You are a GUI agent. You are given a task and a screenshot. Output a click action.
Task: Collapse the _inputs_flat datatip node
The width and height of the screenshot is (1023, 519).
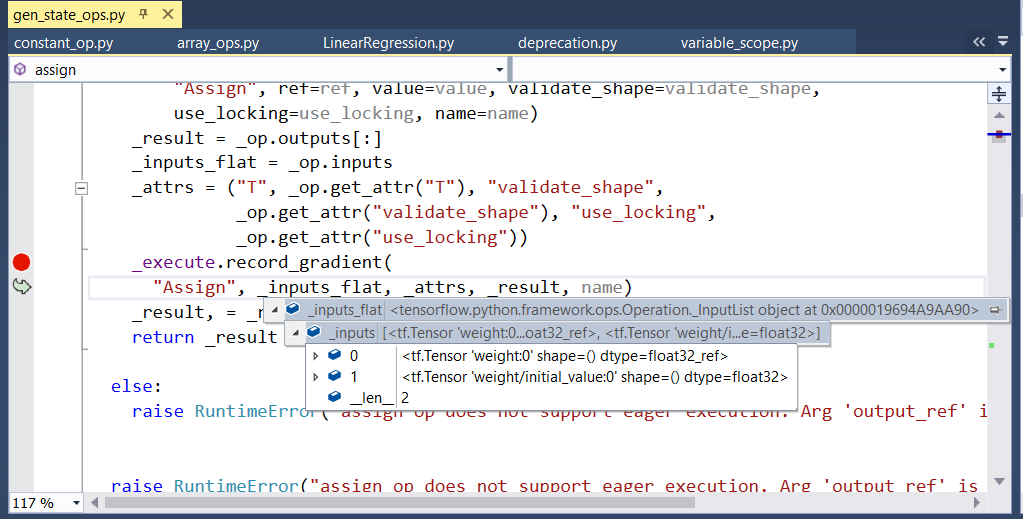pyautogui.click(x=275, y=309)
